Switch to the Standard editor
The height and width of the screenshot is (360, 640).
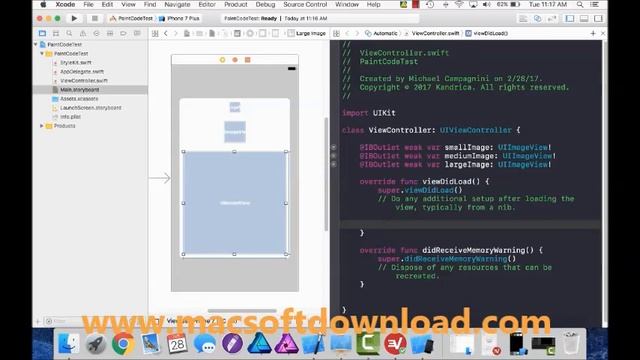523,19
